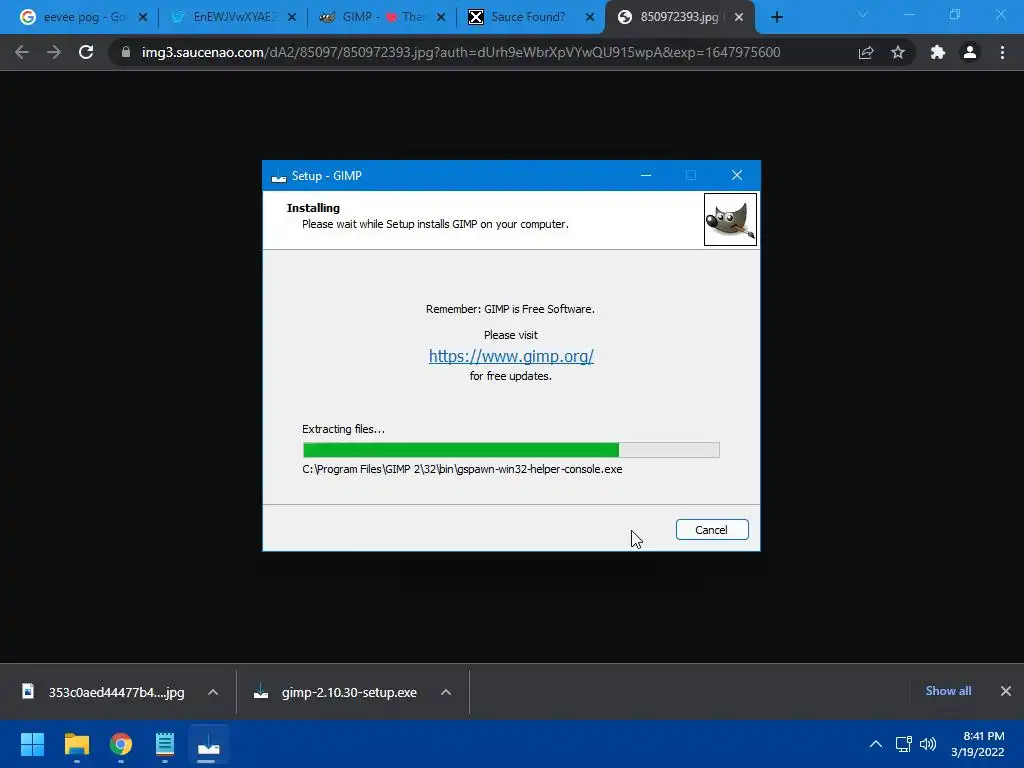Viewport: 1024px width, 768px height.
Task: Click the saucenao URL address bar
Action: pos(460,52)
